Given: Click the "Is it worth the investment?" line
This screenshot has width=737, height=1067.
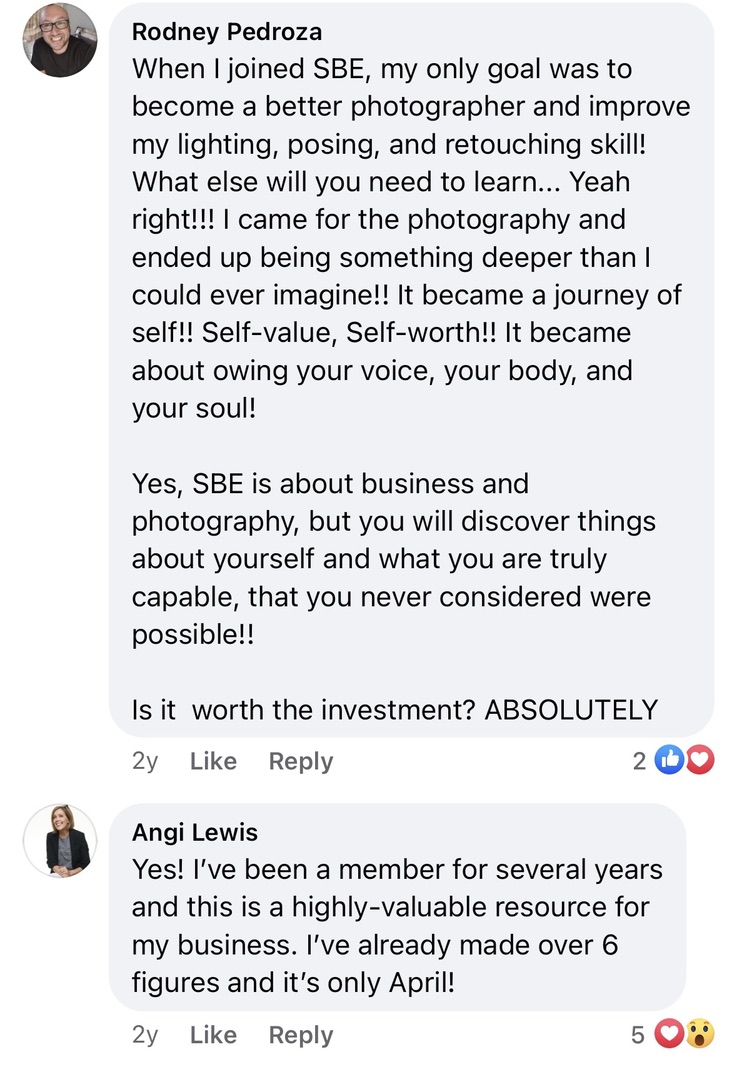Looking at the screenshot, I should pyautogui.click(x=395, y=710).
